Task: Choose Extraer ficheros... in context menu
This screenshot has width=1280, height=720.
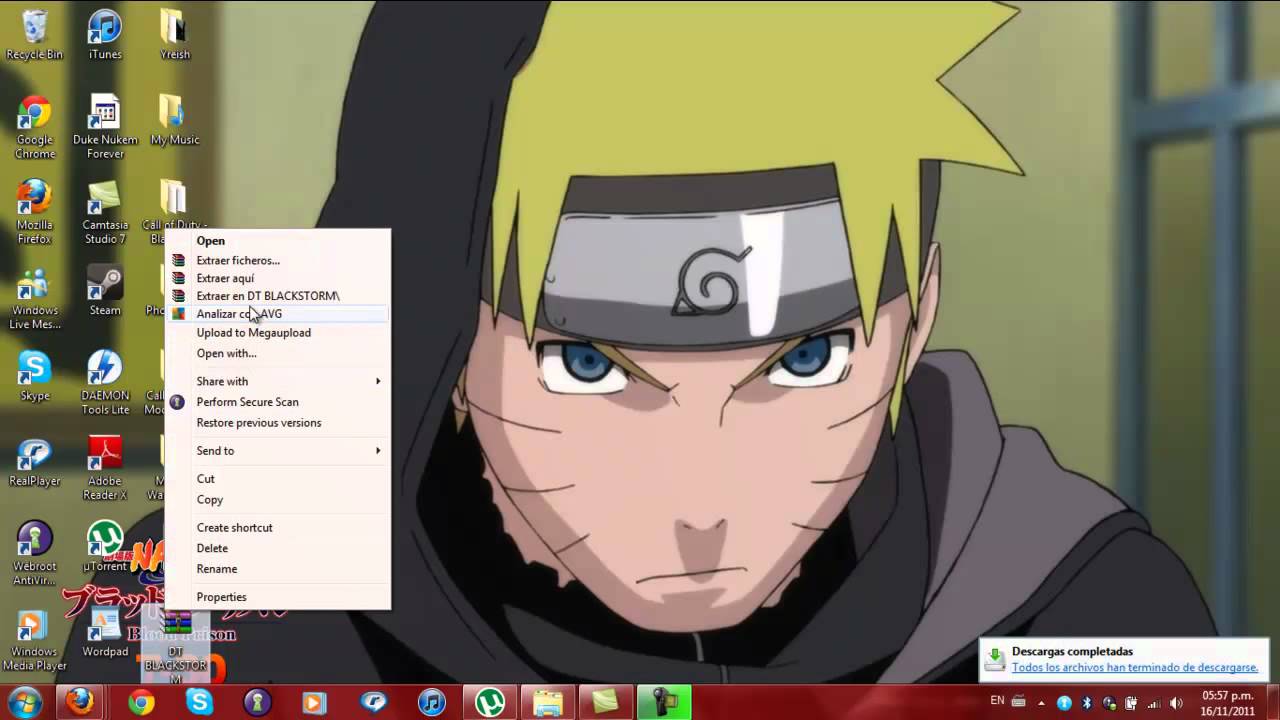Action: pyautogui.click(x=278, y=260)
